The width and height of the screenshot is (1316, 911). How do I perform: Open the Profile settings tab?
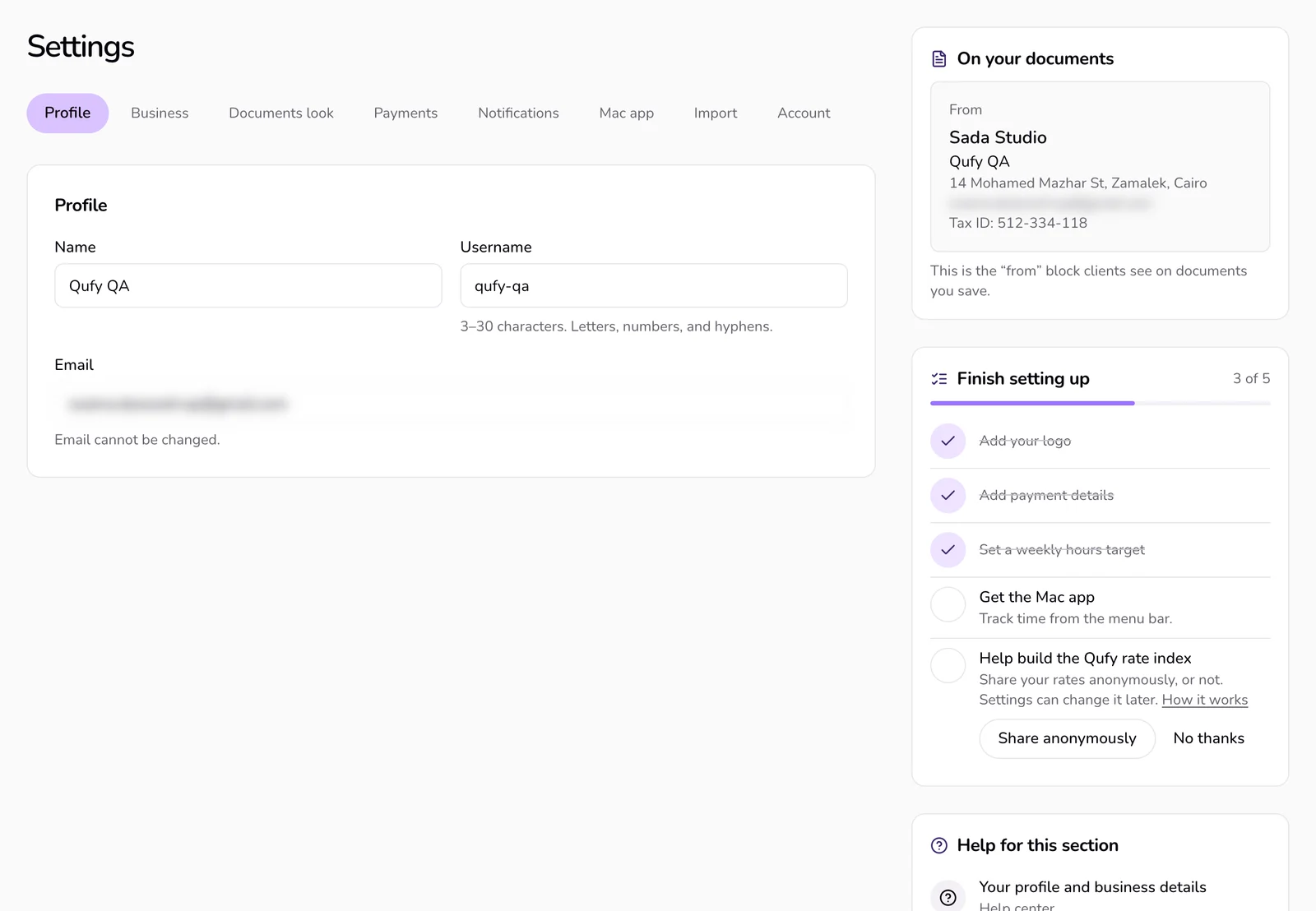pos(67,113)
